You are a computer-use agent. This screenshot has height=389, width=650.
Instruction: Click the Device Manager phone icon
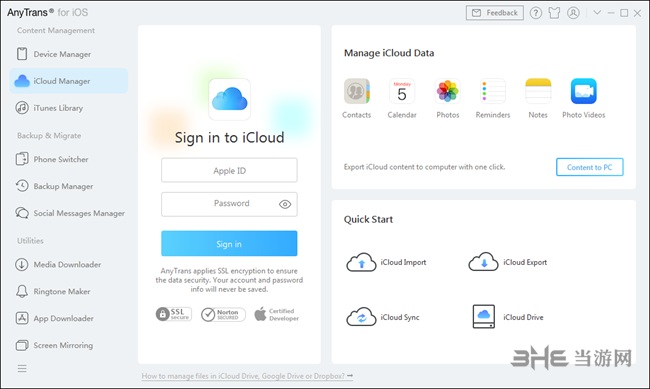[22, 54]
